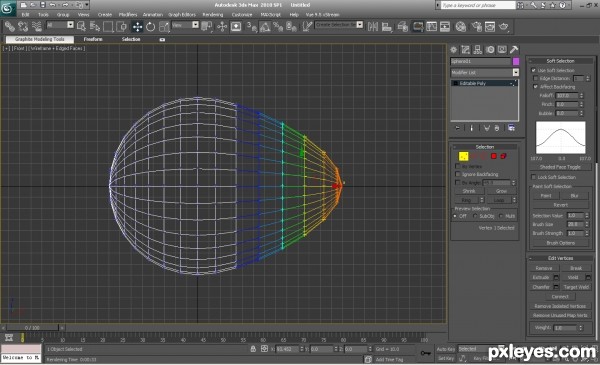
Task: Toggle Window/Crossing selection icon
Action: point(122,26)
